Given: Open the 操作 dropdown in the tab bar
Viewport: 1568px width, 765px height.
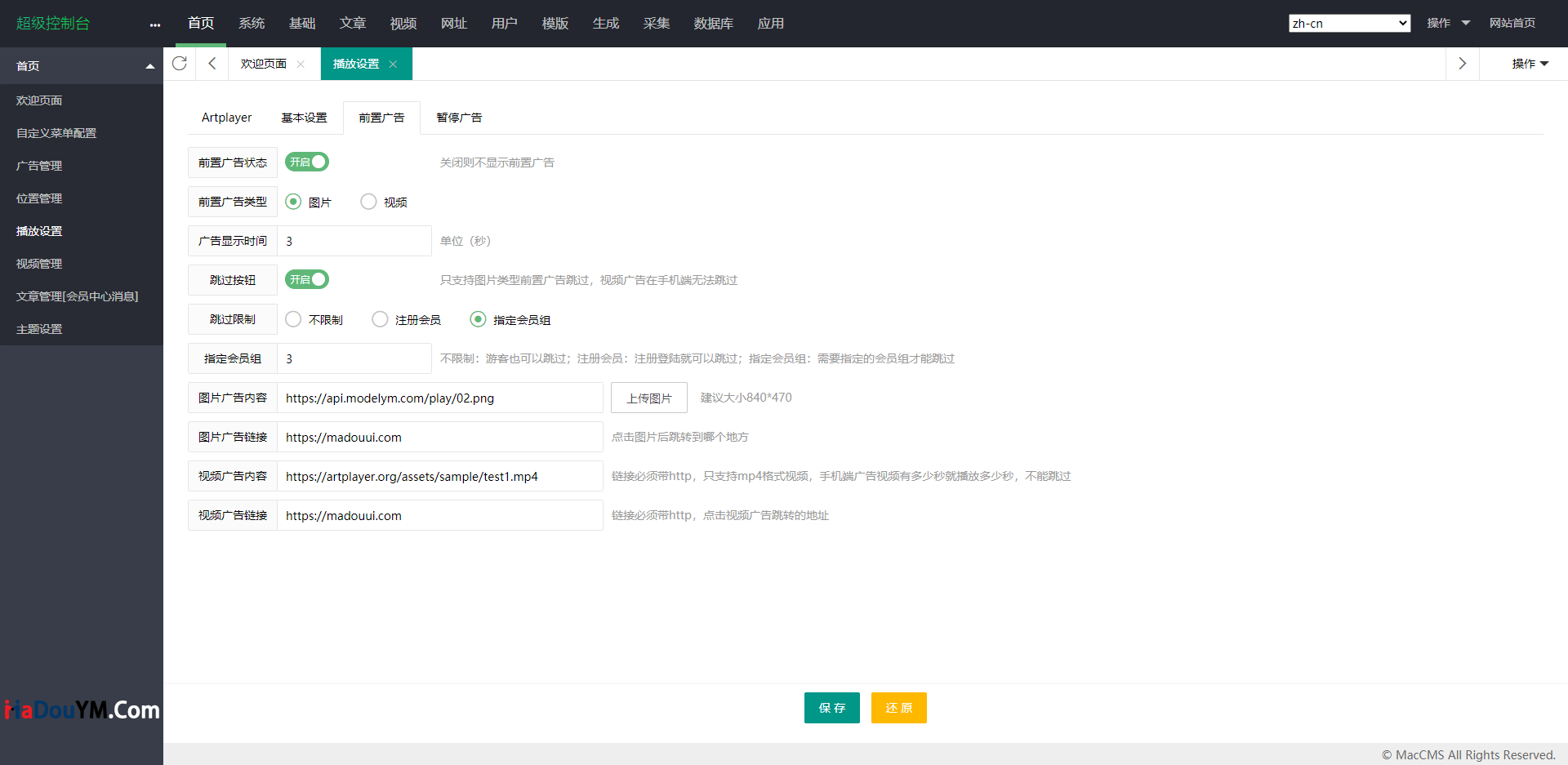Looking at the screenshot, I should 1530,64.
